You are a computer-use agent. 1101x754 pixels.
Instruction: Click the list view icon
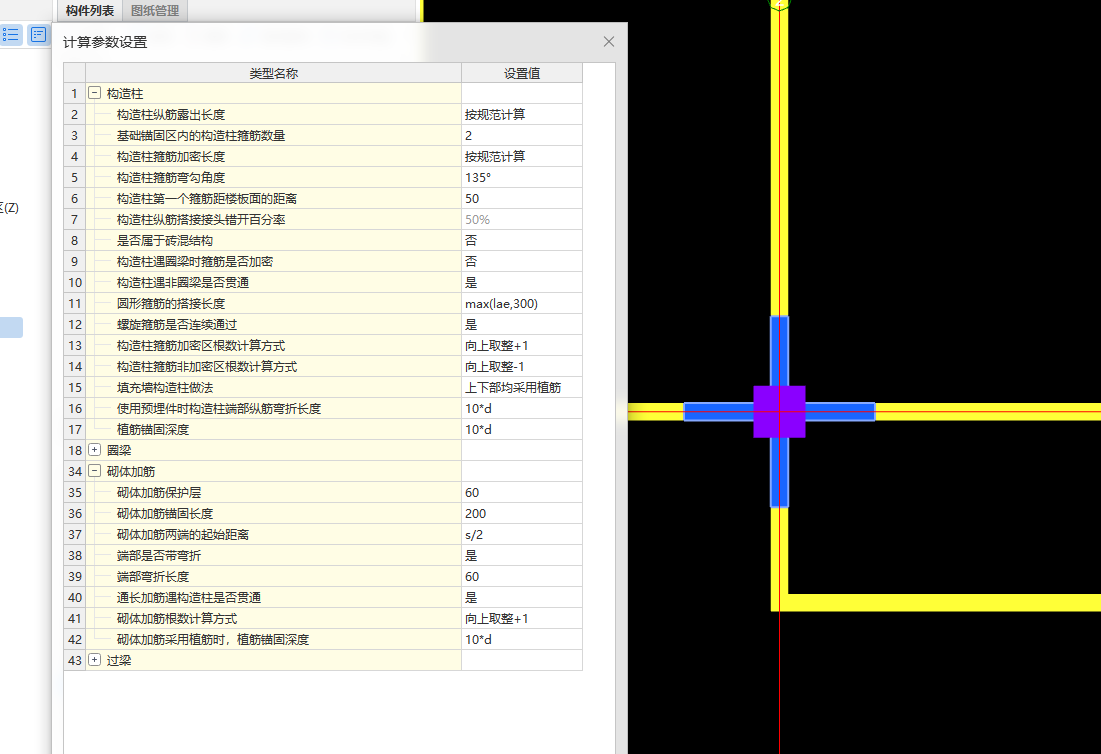(x=11, y=34)
